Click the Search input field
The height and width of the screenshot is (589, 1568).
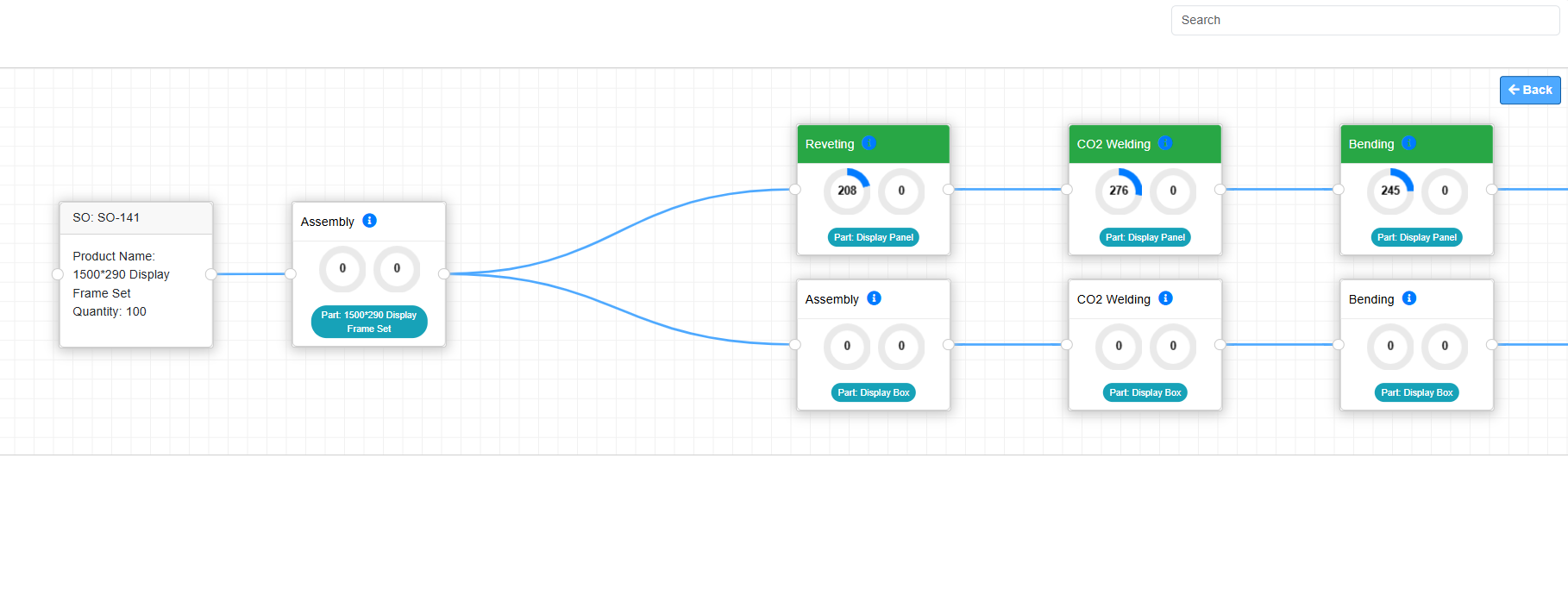tap(1364, 20)
